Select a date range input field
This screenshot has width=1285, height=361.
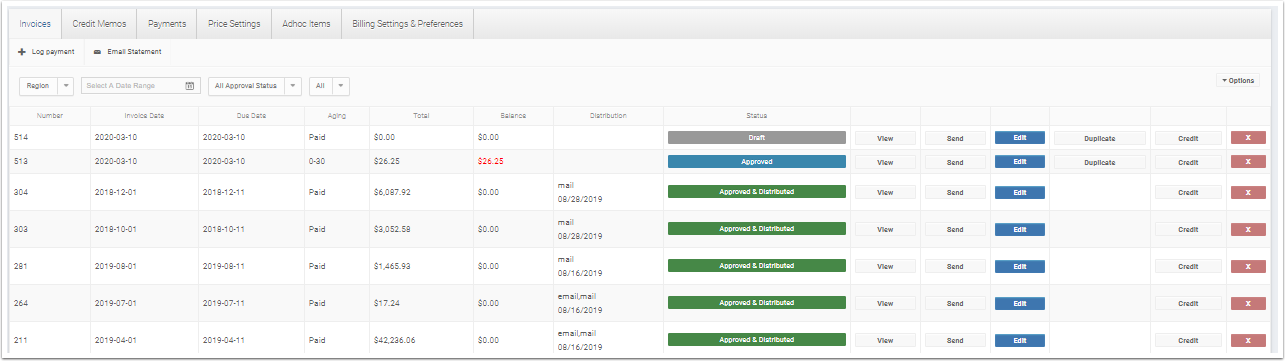point(141,86)
